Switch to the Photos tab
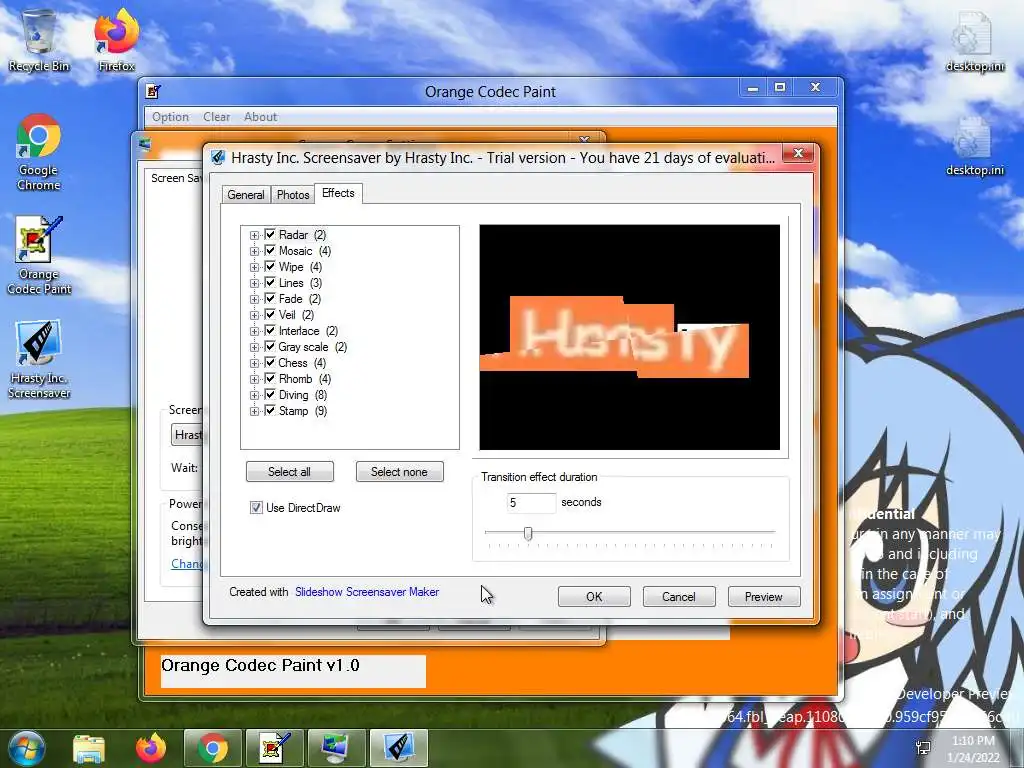The width and height of the screenshot is (1024, 768). coord(293,195)
